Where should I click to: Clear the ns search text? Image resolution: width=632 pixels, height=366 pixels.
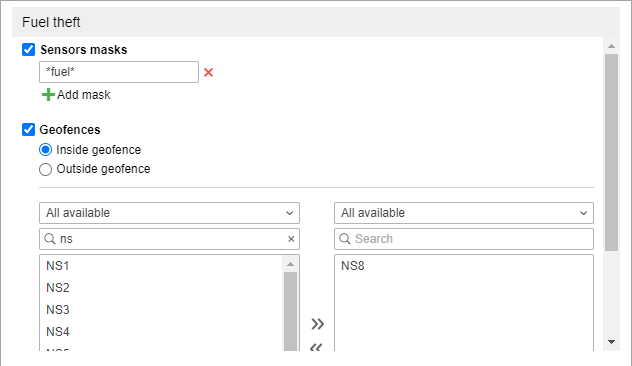291,239
